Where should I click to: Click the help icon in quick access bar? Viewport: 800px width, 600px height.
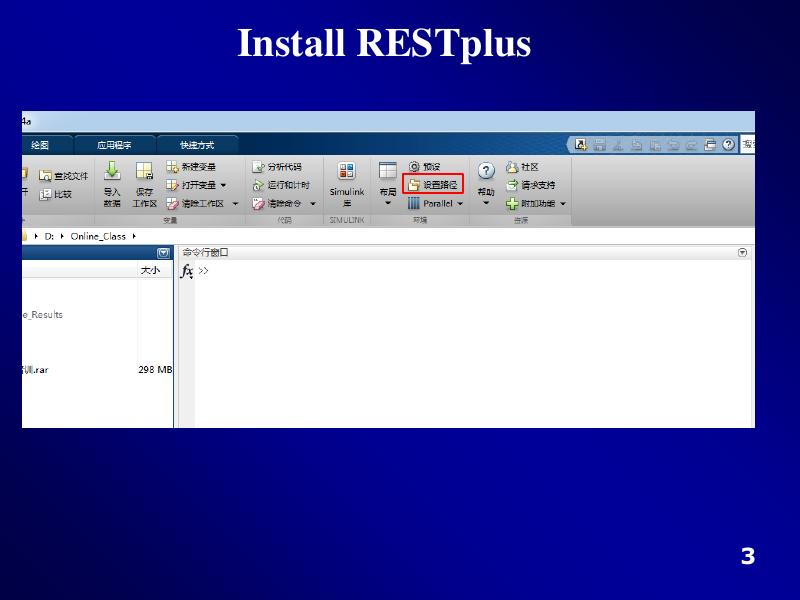point(729,145)
